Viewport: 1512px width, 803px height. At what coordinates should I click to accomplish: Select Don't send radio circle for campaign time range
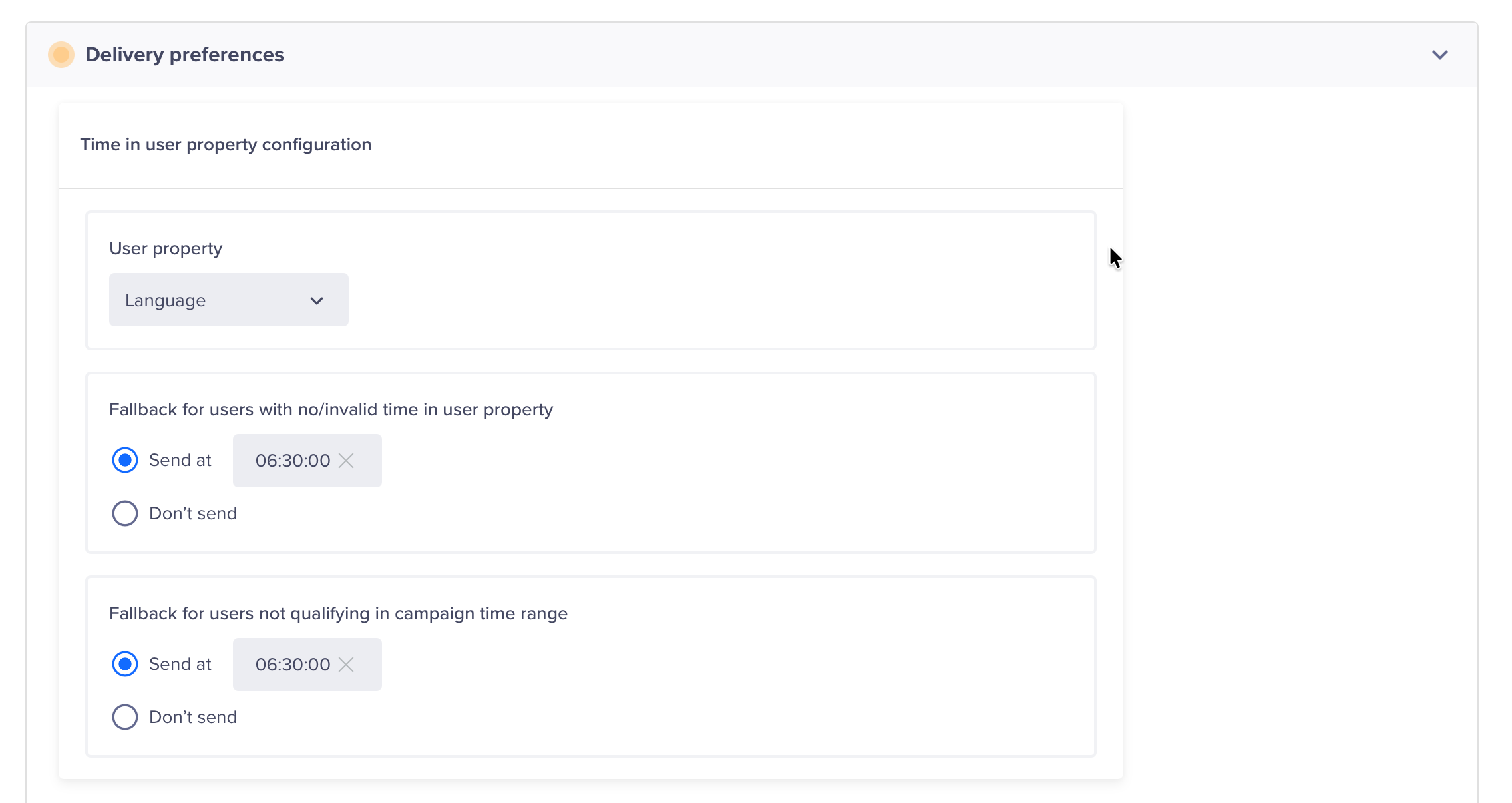[125, 717]
